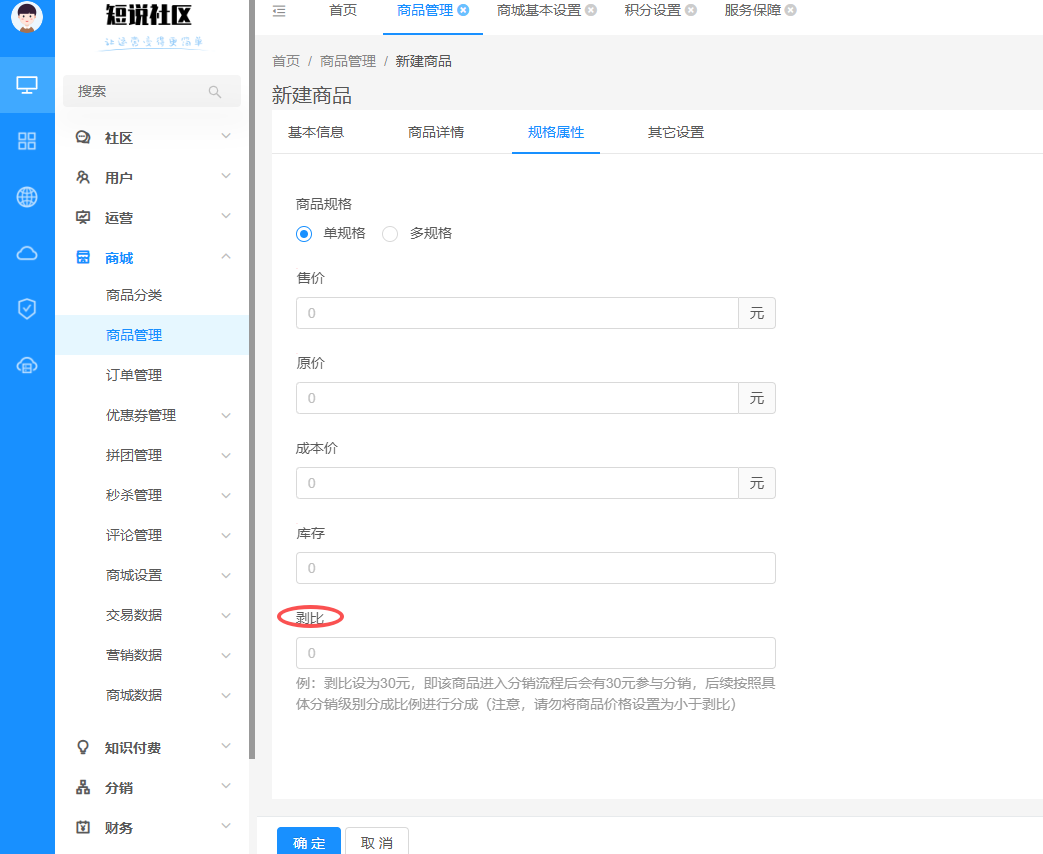The height and width of the screenshot is (854, 1043).
Task: Click the user avatar in the top corner
Action: click(27, 17)
